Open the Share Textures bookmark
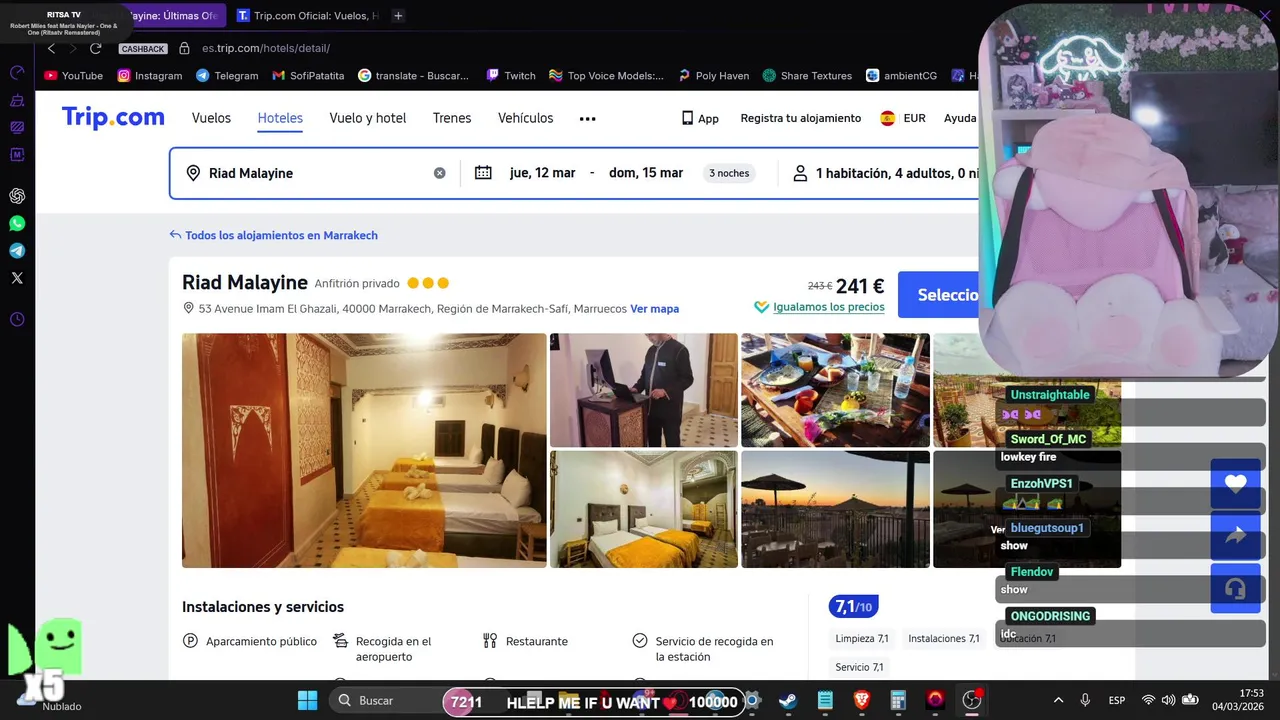This screenshot has height=720, width=1280. tap(807, 75)
